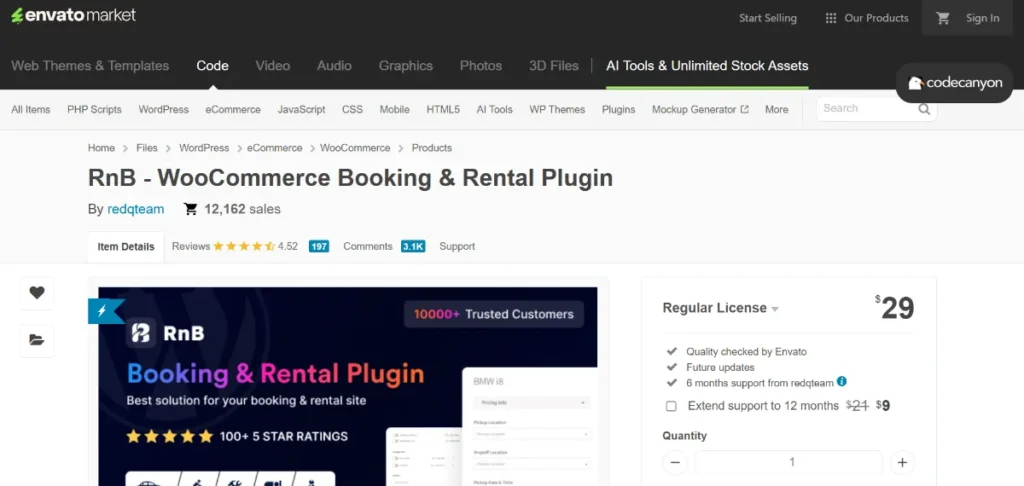Expand the Regular License dropdown
This screenshot has height=486, width=1024.
[x=721, y=308]
